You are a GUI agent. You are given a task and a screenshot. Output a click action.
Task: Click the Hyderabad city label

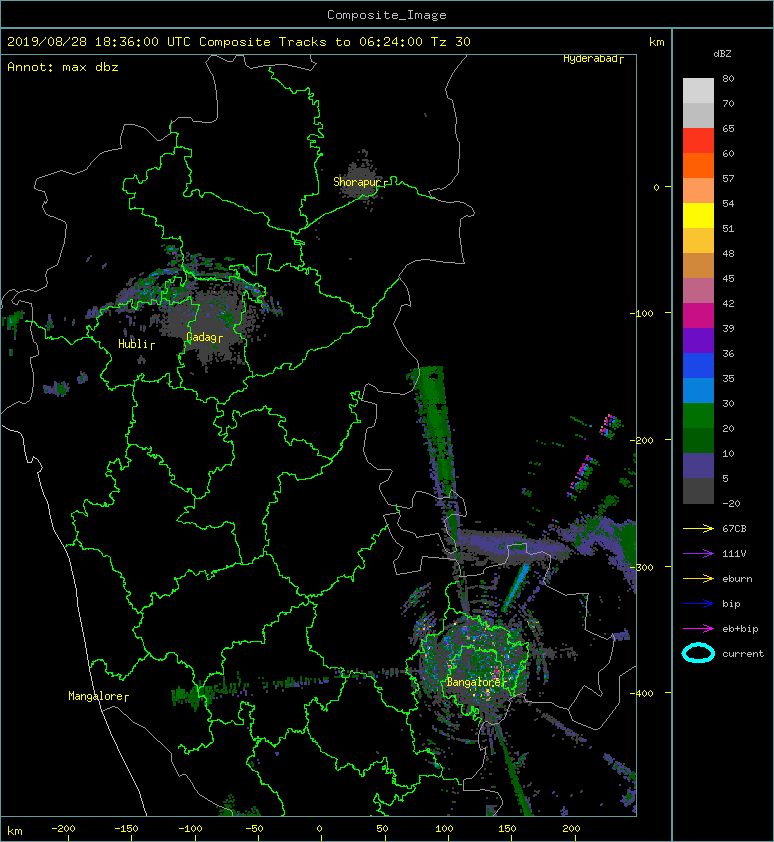click(593, 59)
